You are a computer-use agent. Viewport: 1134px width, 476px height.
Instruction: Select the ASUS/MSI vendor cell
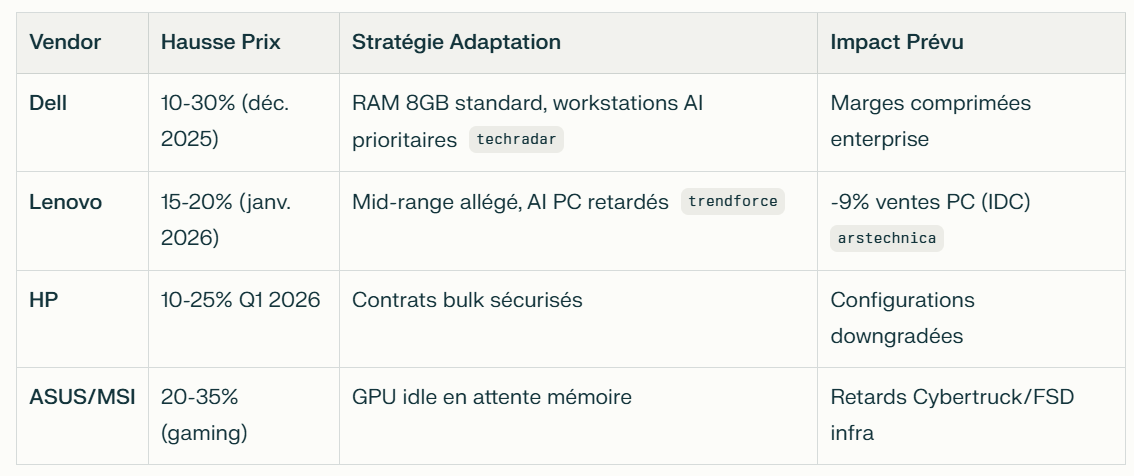click(x=82, y=397)
